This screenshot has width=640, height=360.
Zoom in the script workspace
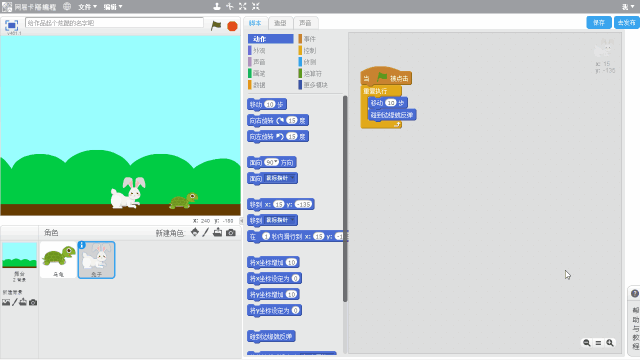(x=610, y=343)
